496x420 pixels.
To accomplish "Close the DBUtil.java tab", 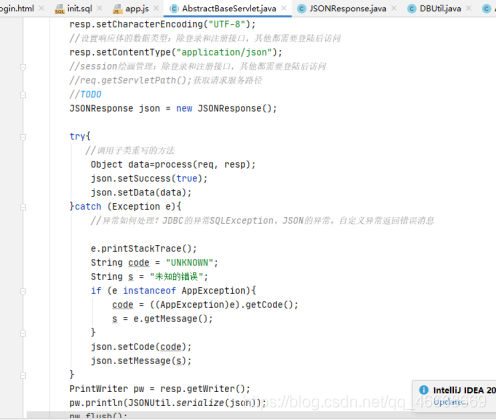I will coord(469,8).
